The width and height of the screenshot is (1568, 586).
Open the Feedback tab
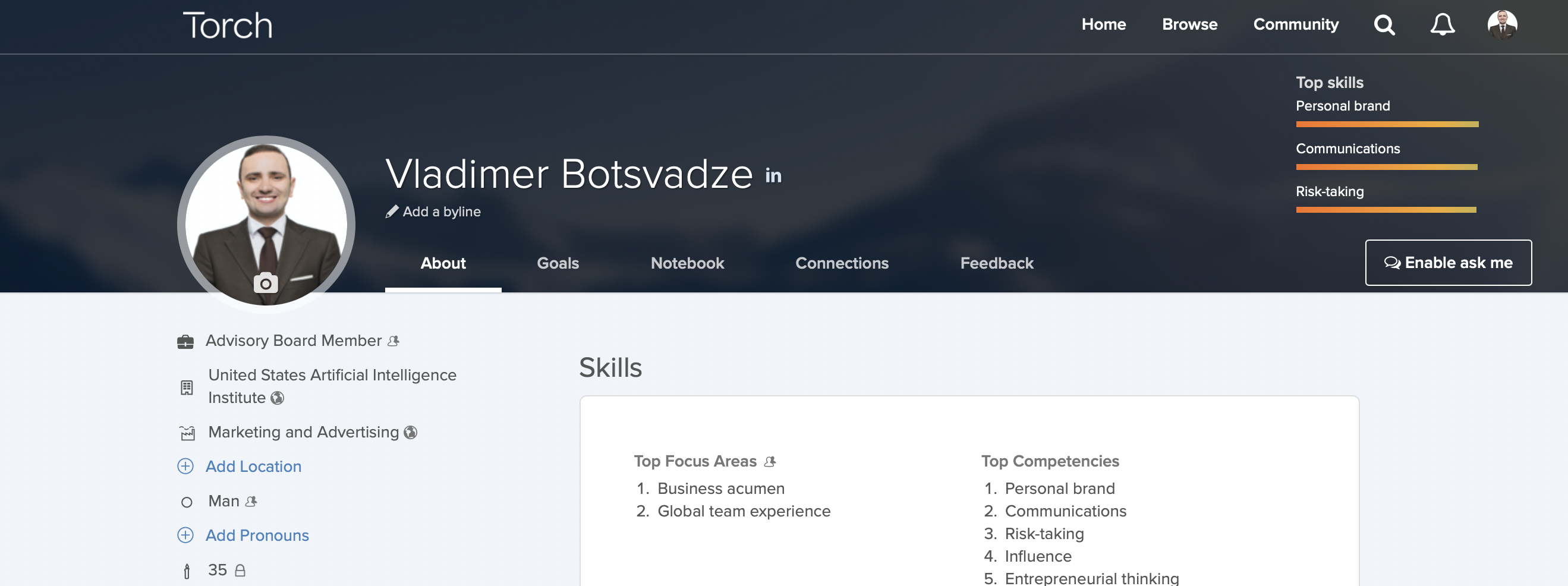pyautogui.click(x=996, y=263)
